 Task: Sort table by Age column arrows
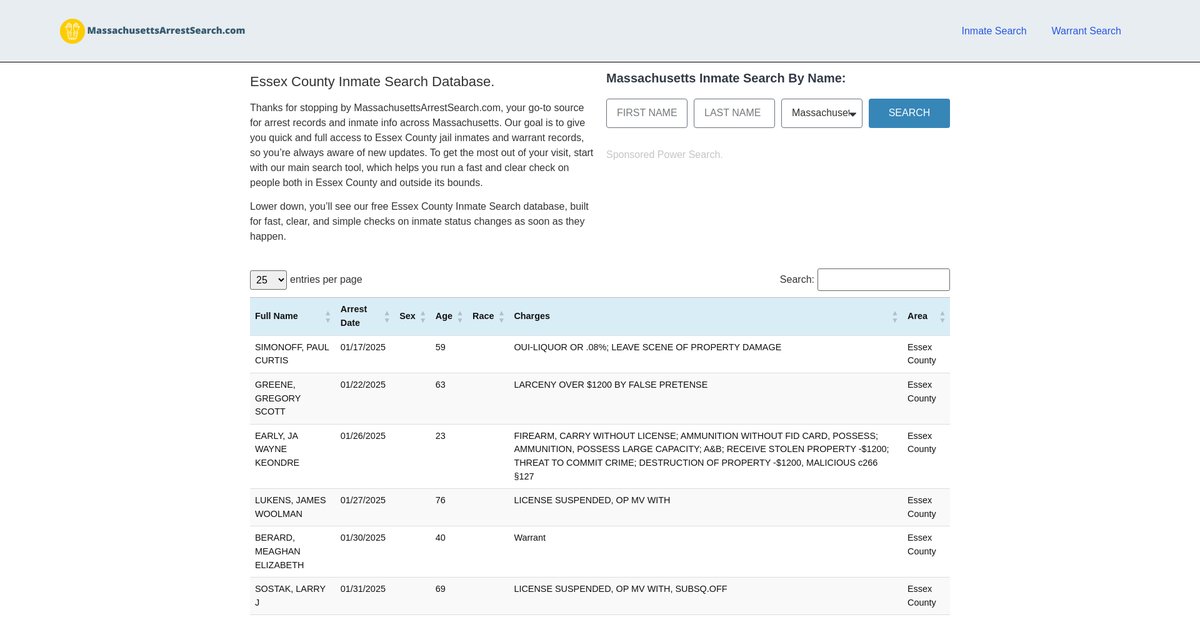460,316
